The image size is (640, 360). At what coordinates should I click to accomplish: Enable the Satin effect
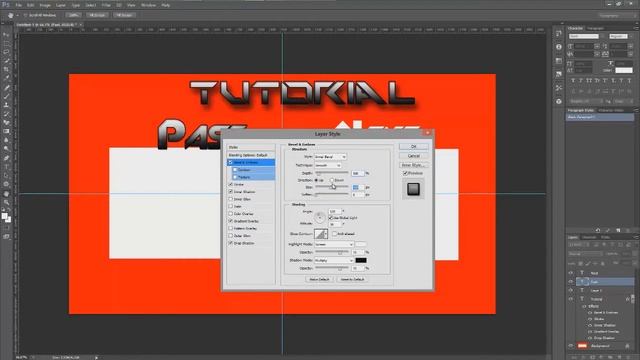pyautogui.click(x=231, y=207)
